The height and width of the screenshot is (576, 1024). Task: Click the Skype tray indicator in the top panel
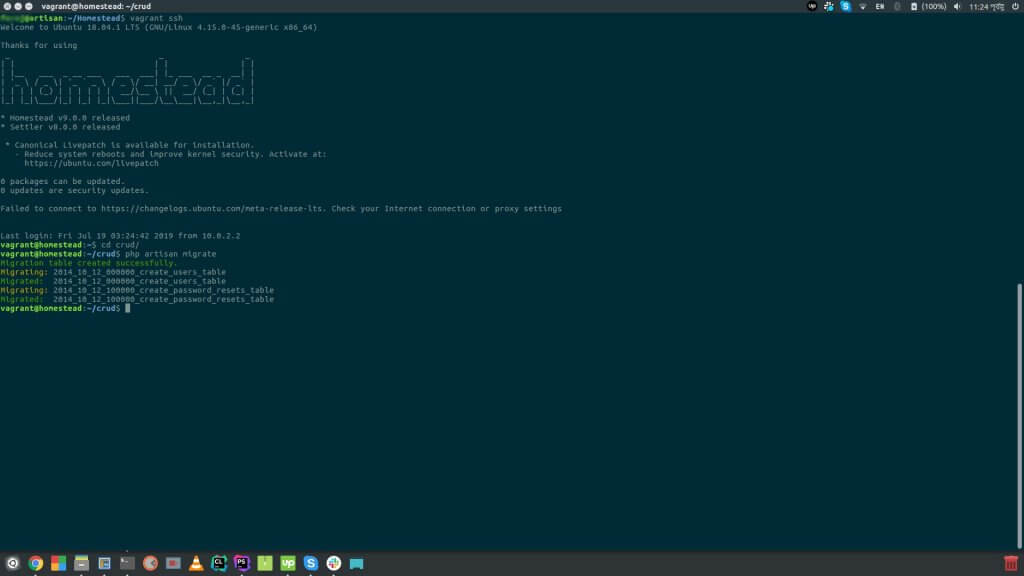pos(846,7)
